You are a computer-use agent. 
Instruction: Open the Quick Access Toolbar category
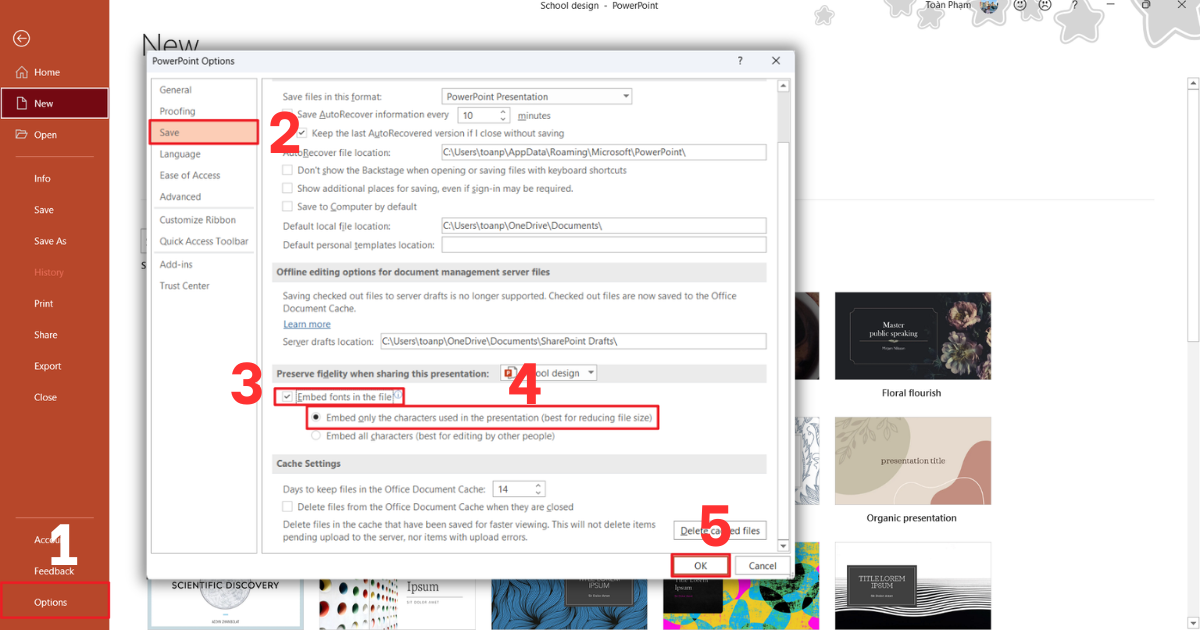[204, 241]
